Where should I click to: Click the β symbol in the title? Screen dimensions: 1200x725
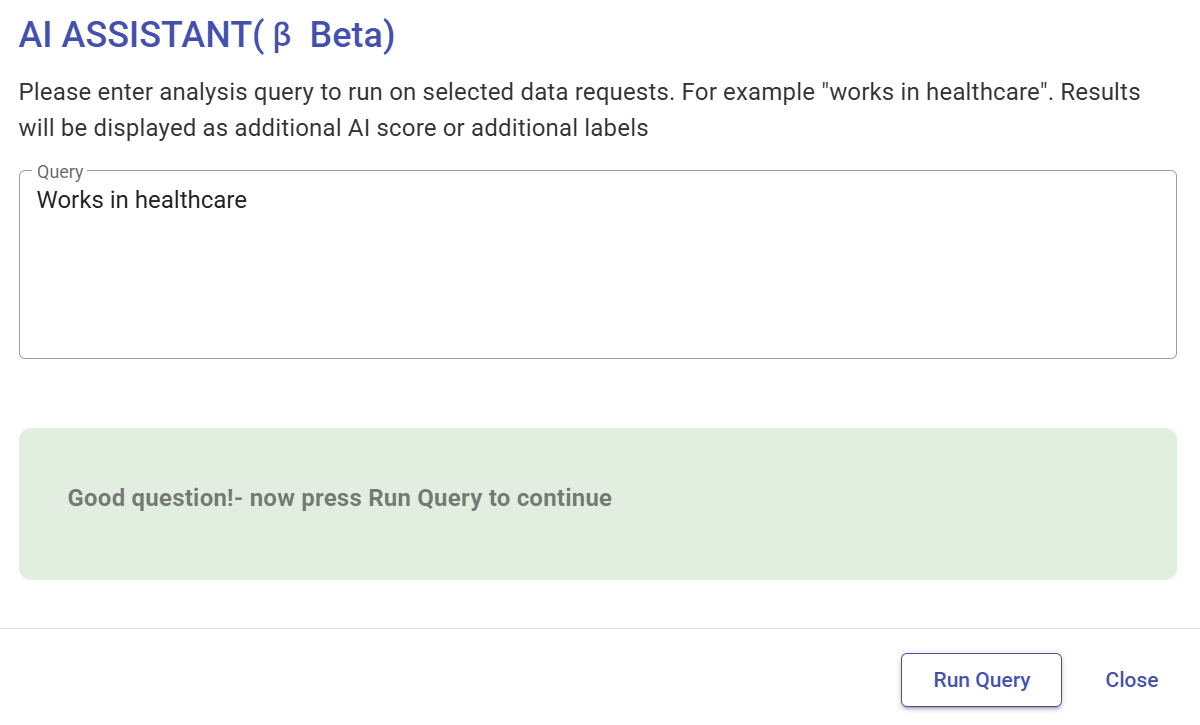pos(281,37)
